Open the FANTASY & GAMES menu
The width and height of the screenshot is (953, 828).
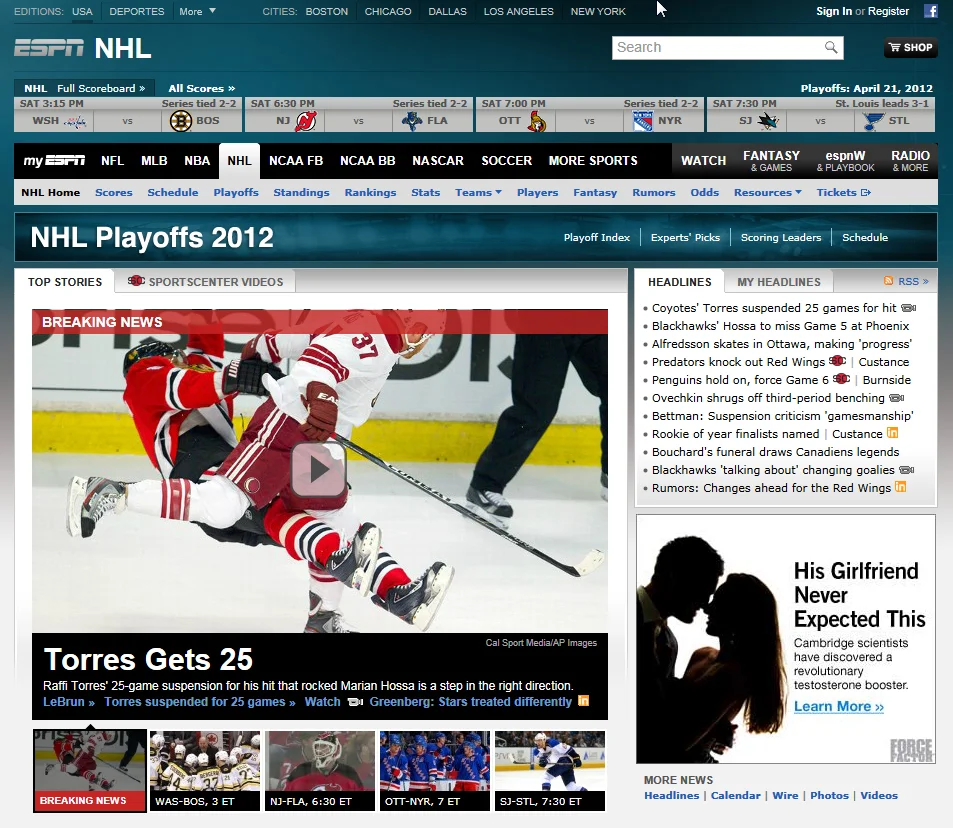click(x=771, y=160)
